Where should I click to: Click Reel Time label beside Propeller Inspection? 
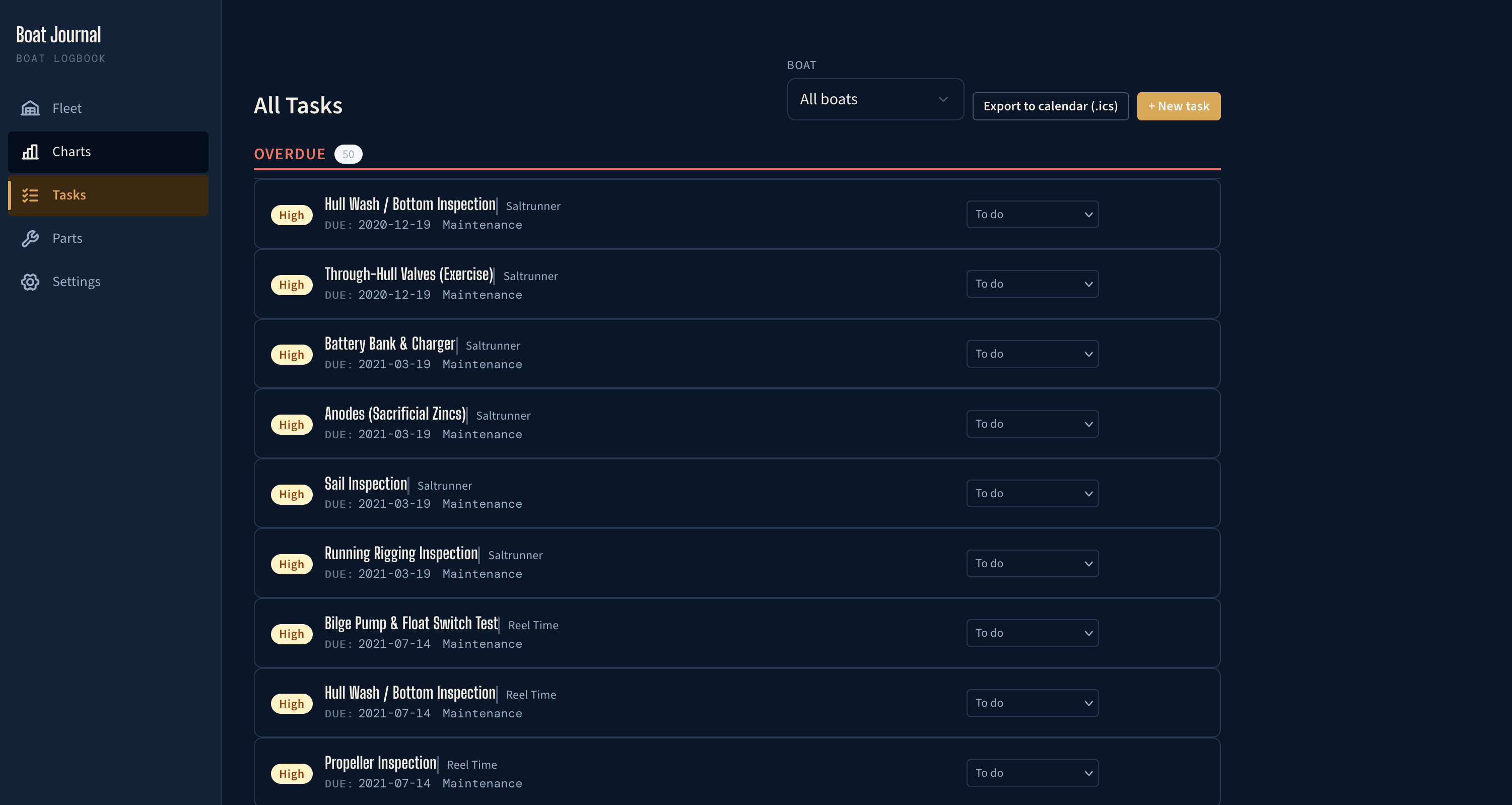click(472, 765)
